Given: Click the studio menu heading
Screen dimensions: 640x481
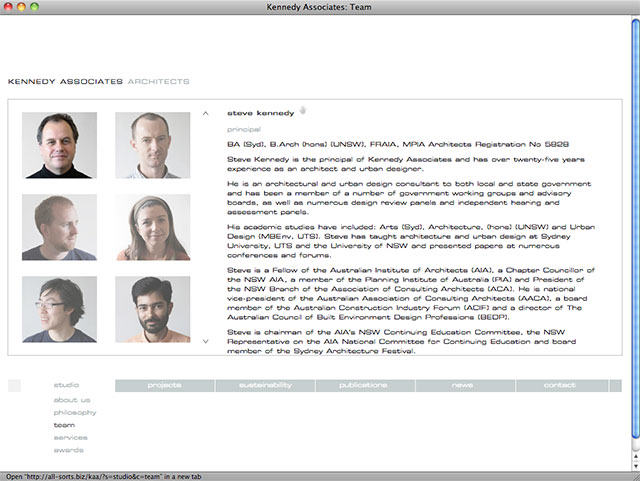Looking at the screenshot, I should [66, 385].
